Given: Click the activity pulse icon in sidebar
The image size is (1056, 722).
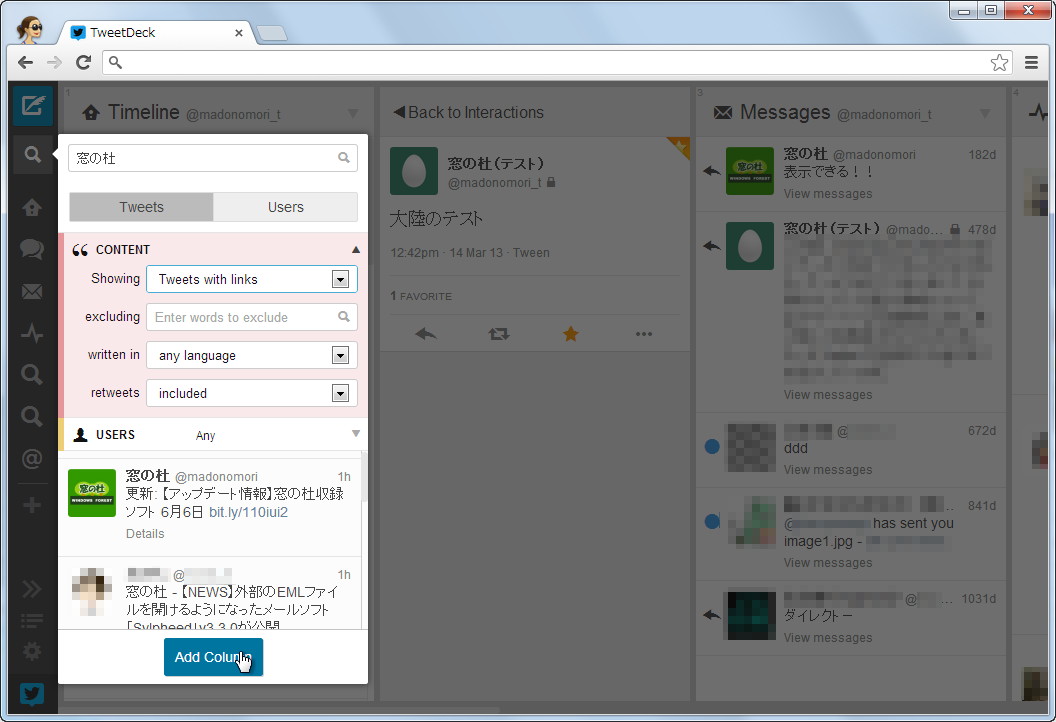Looking at the screenshot, I should 31,333.
